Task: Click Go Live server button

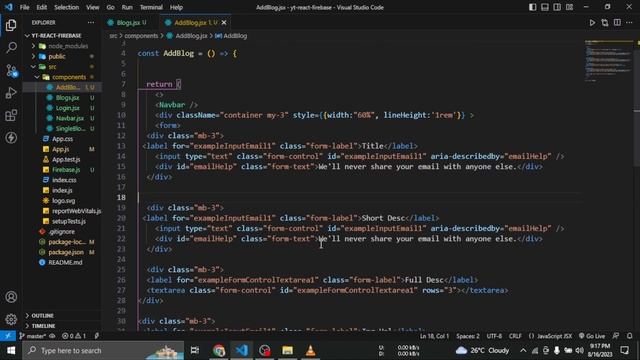Action: pyautogui.click(x=592, y=336)
